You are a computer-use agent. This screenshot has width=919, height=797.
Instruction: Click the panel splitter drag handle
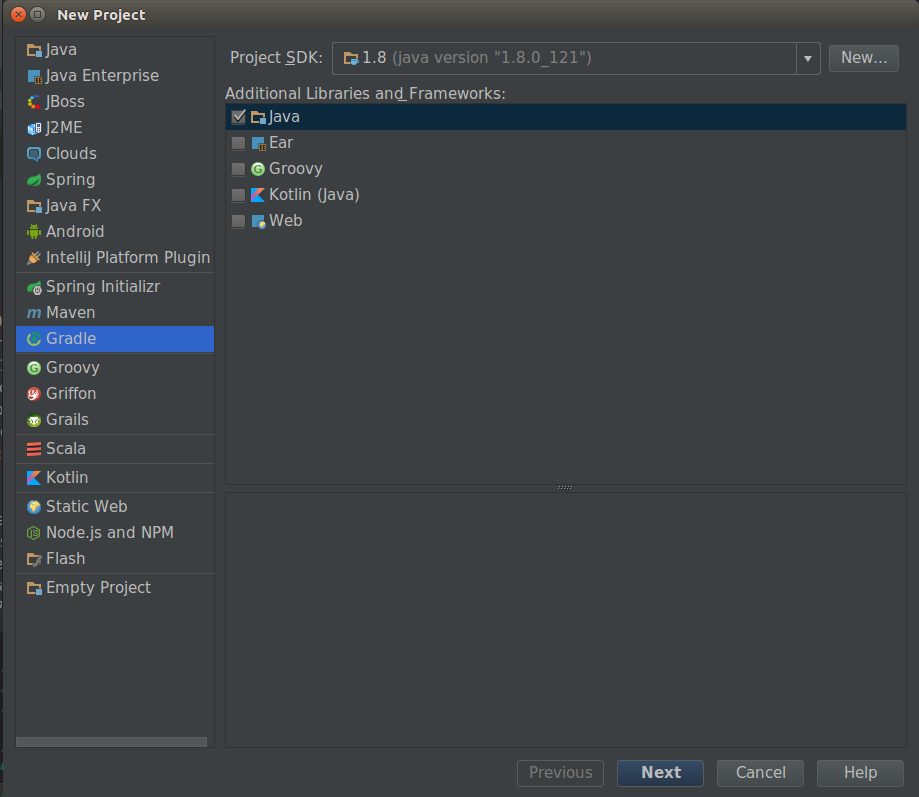coord(565,488)
